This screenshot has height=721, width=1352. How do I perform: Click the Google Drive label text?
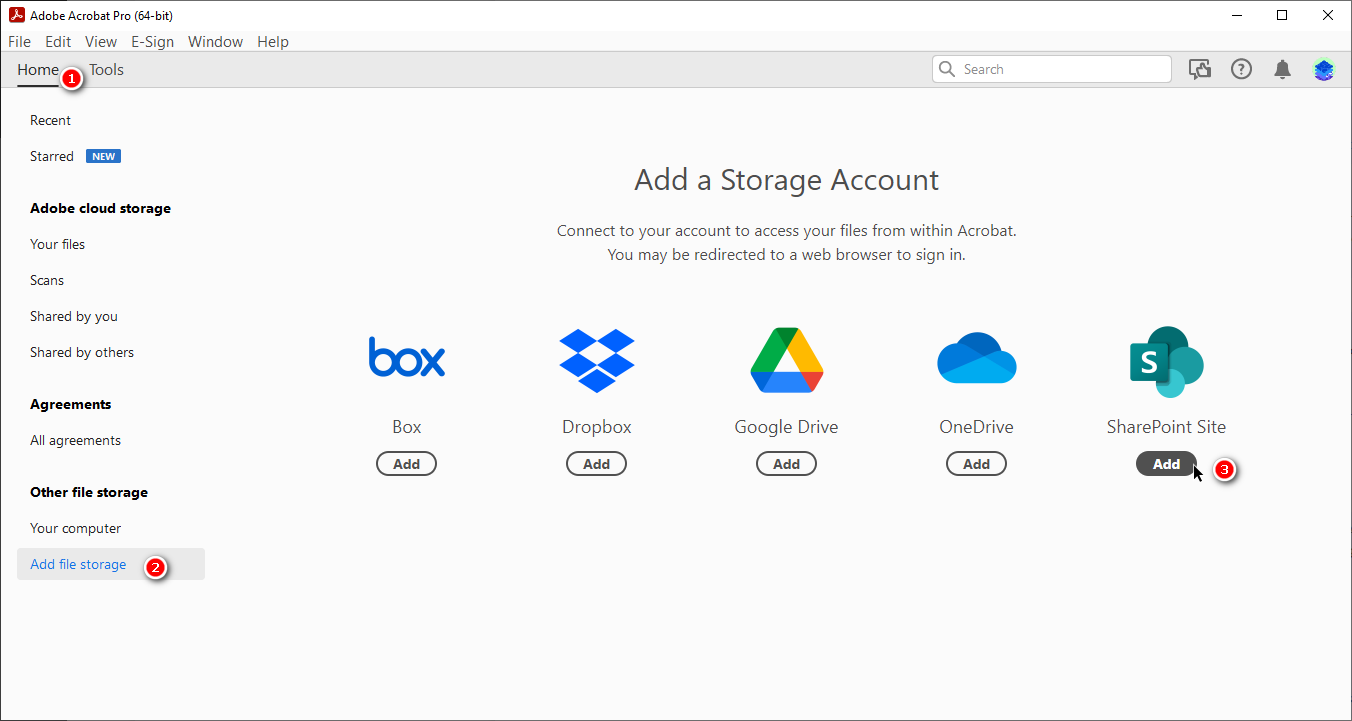(x=787, y=427)
